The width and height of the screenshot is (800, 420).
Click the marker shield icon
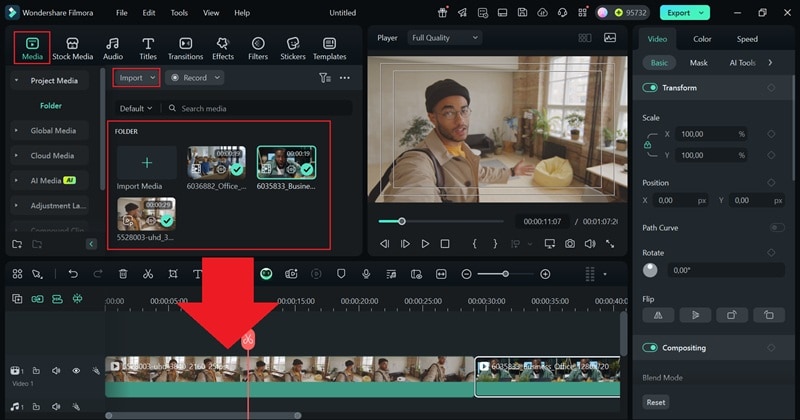click(x=341, y=274)
